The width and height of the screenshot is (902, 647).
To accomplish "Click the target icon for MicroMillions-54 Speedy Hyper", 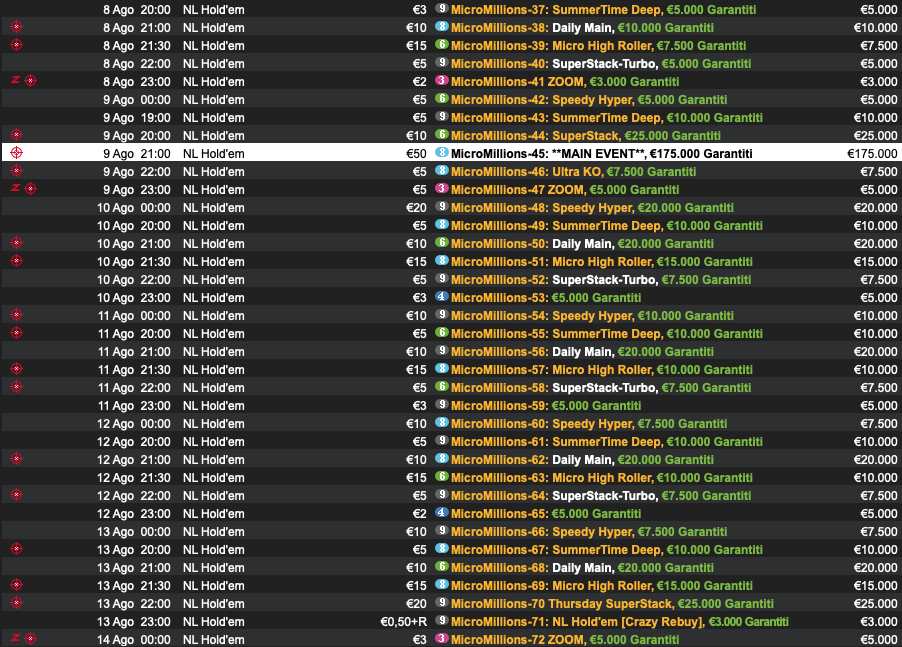I will tap(17, 315).
